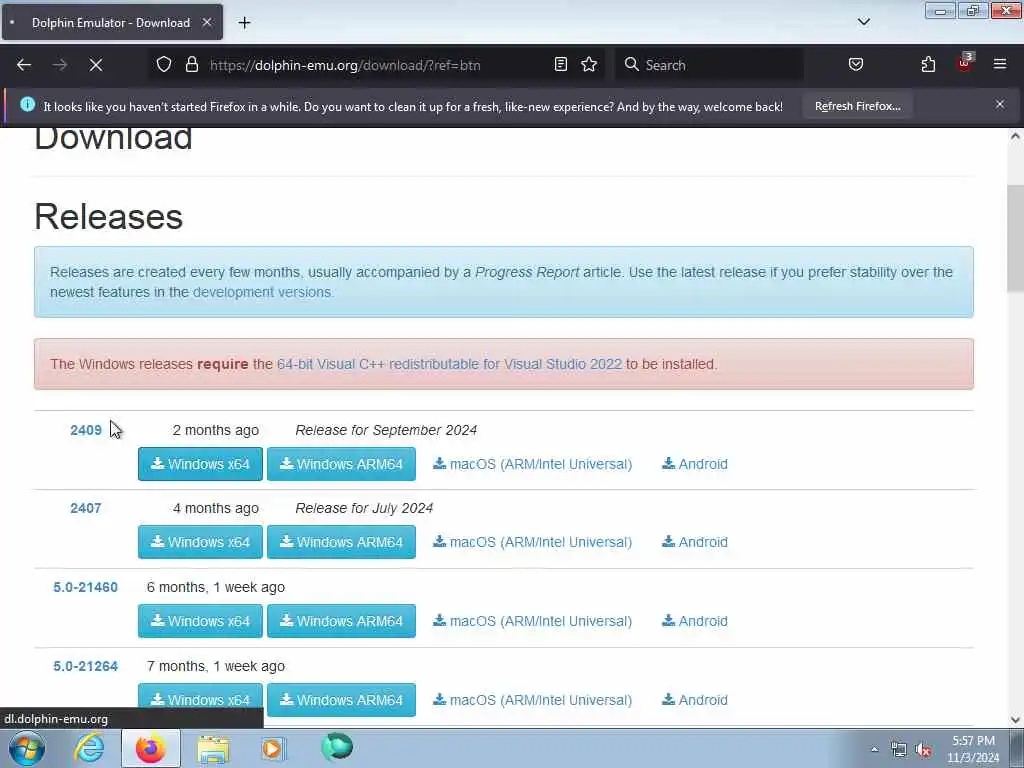This screenshot has height=768, width=1024.
Task: Click the Refresh Firefox... button
Action: tap(857, 106)
